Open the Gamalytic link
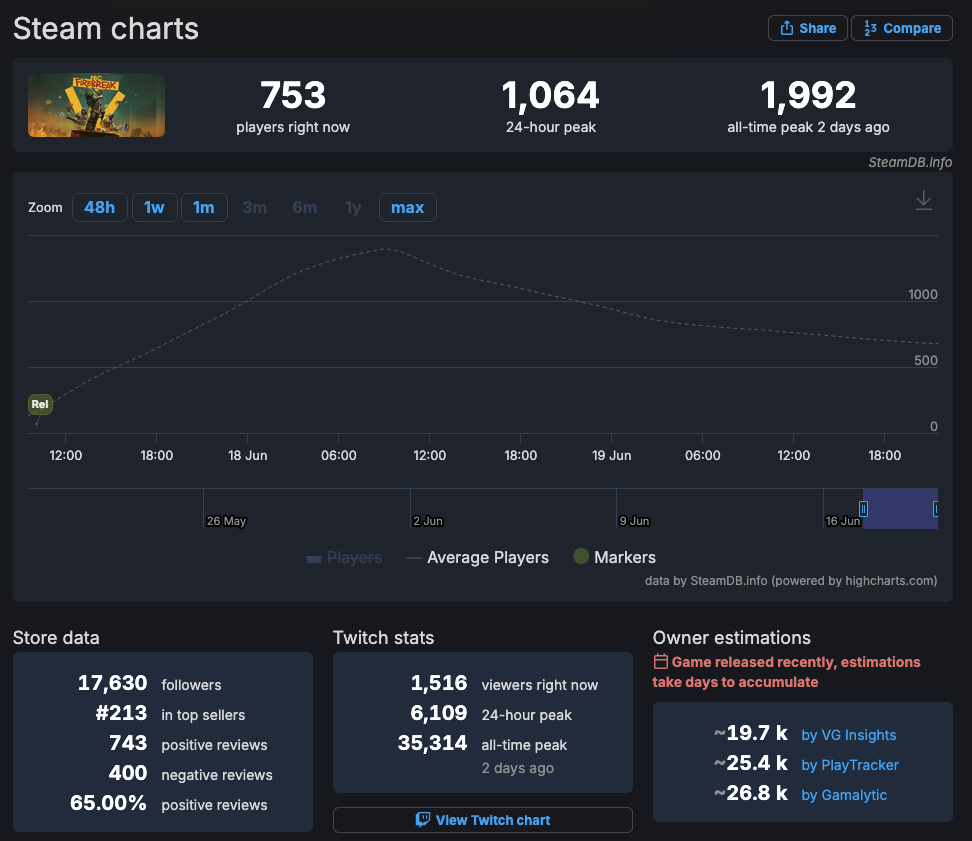972x841 pixels. (844, 795)
